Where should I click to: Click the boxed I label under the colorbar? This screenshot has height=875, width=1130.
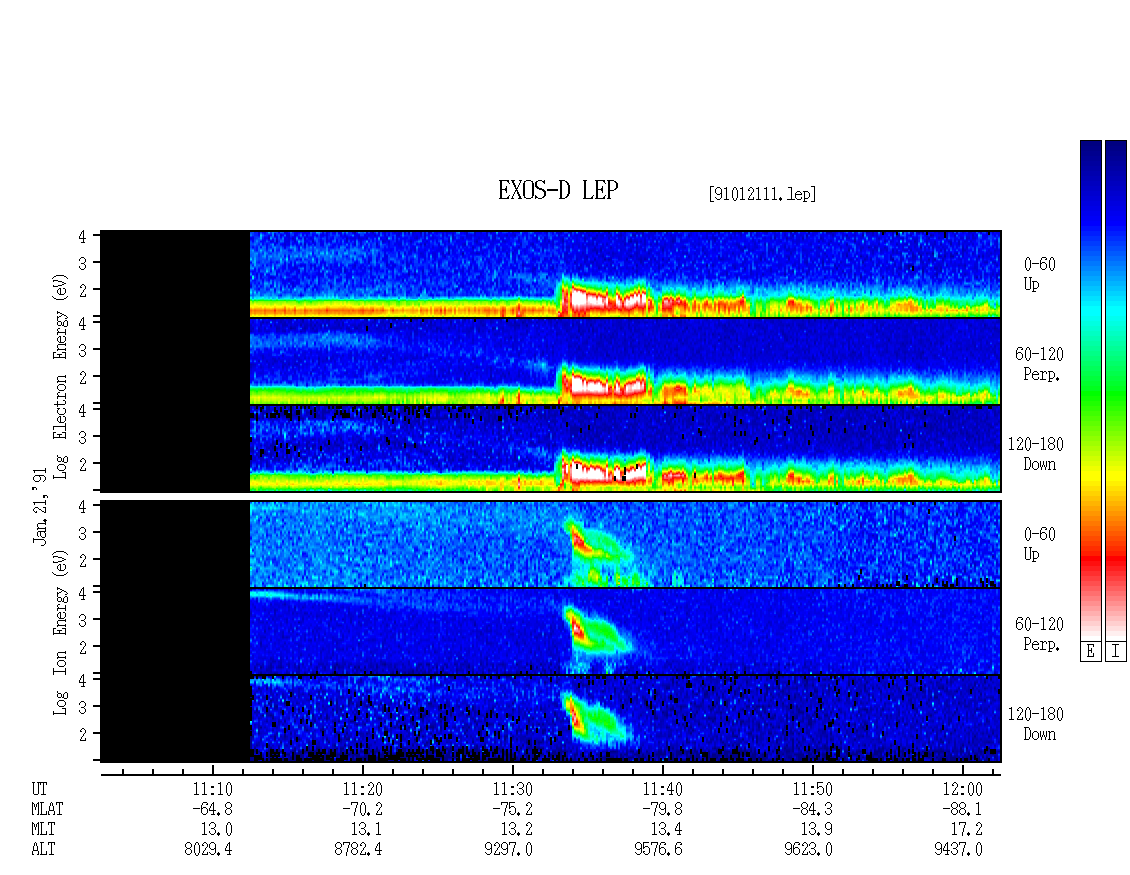tap(1116, 651)
